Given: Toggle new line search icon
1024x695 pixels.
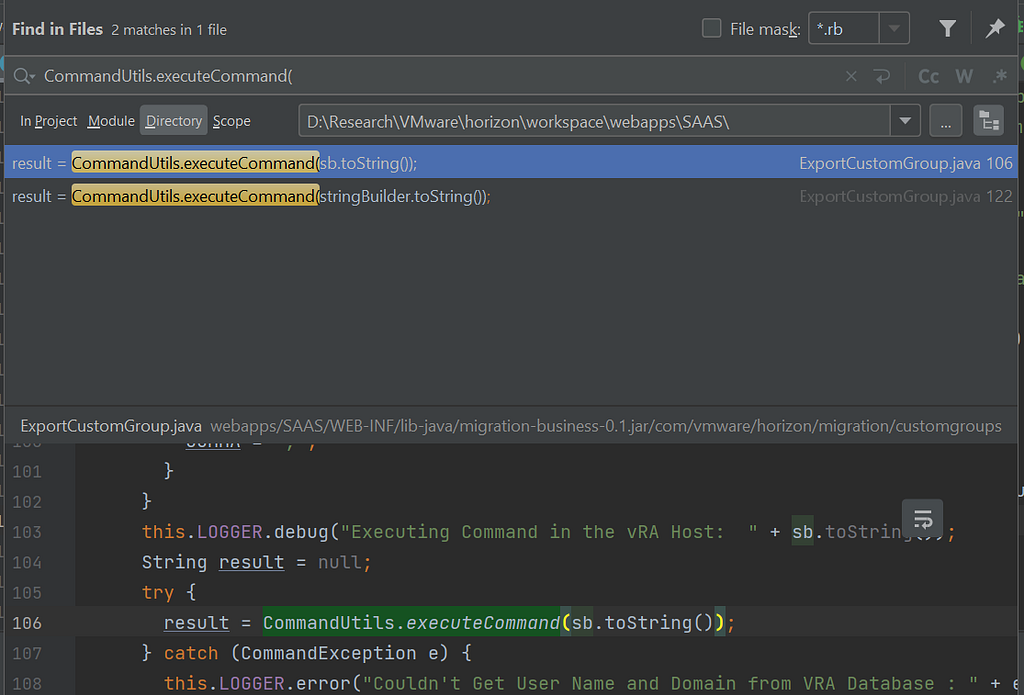Looking at the screenshot, I should tap(882, 76).
